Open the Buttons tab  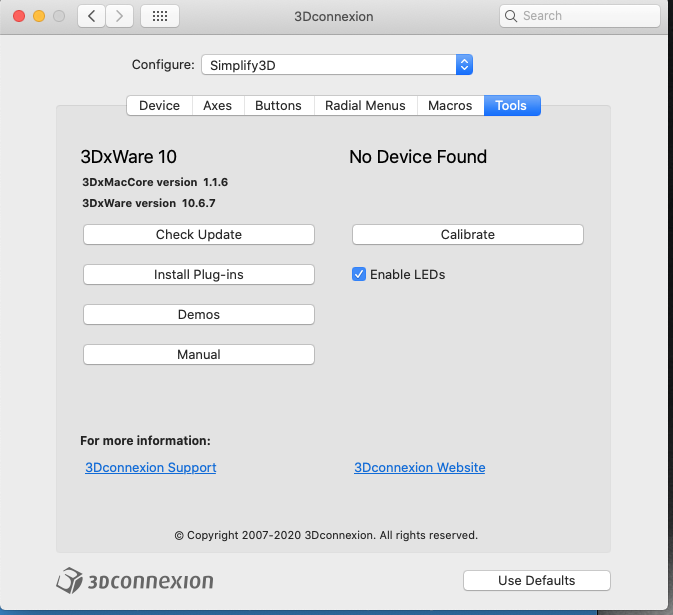pyautogui.click(x=278, y=106)
